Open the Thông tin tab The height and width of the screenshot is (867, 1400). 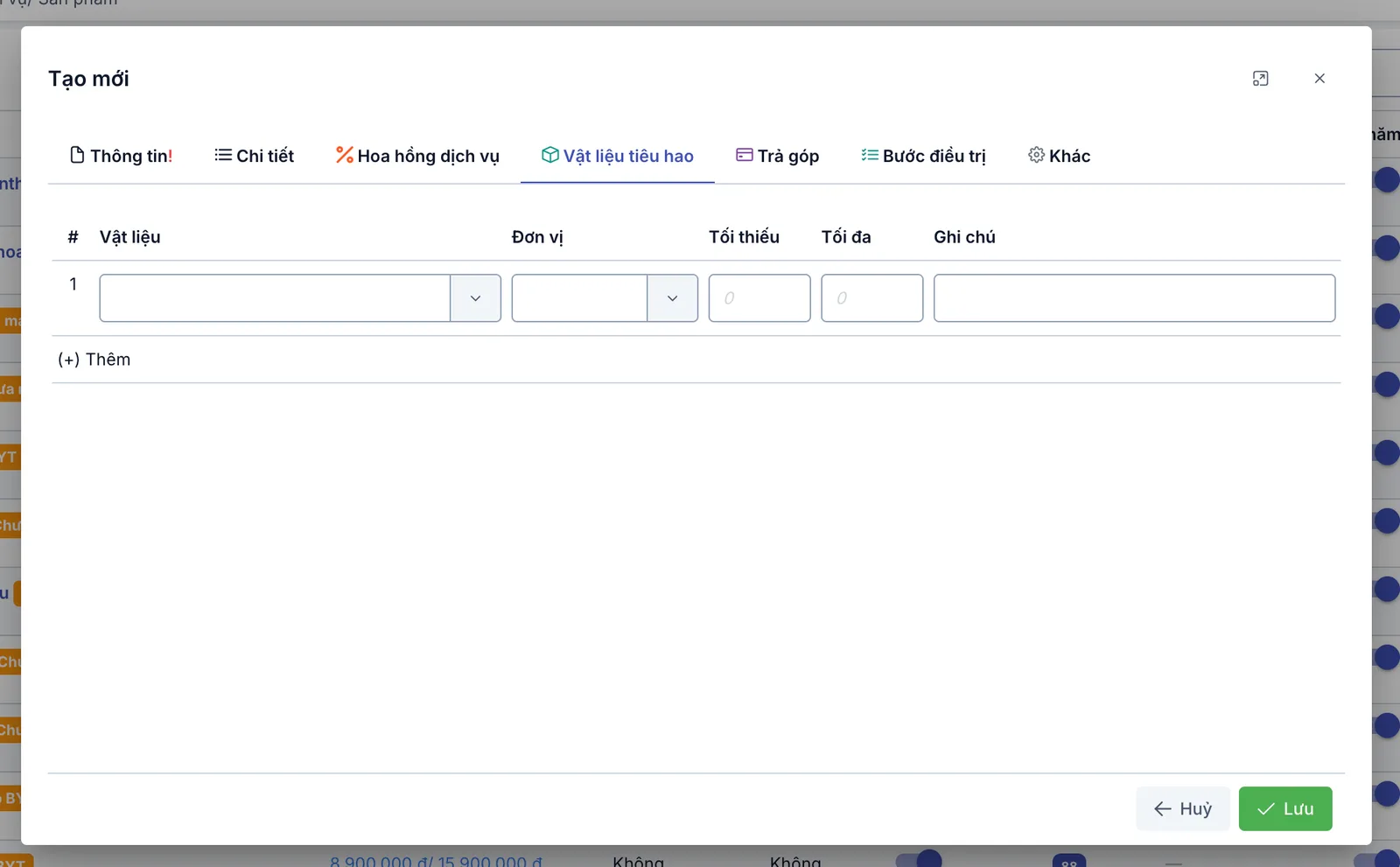121,156
